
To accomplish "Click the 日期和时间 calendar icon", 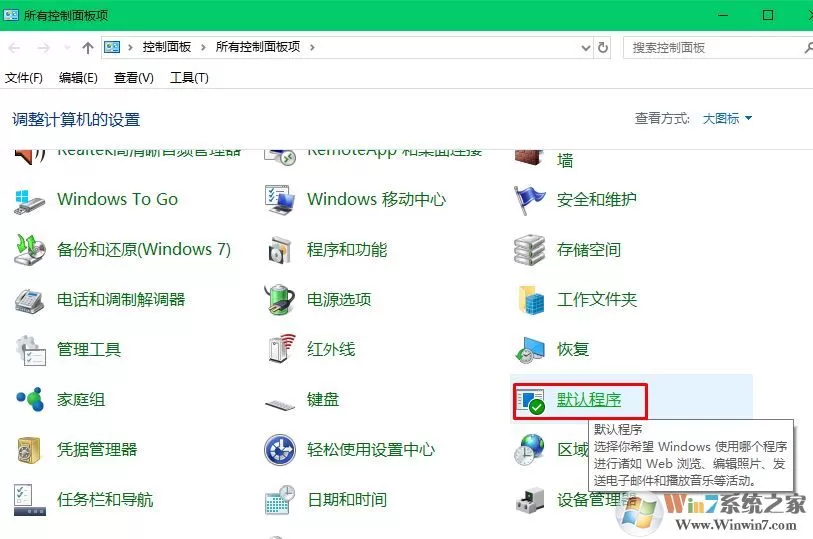I will point(279,500).
